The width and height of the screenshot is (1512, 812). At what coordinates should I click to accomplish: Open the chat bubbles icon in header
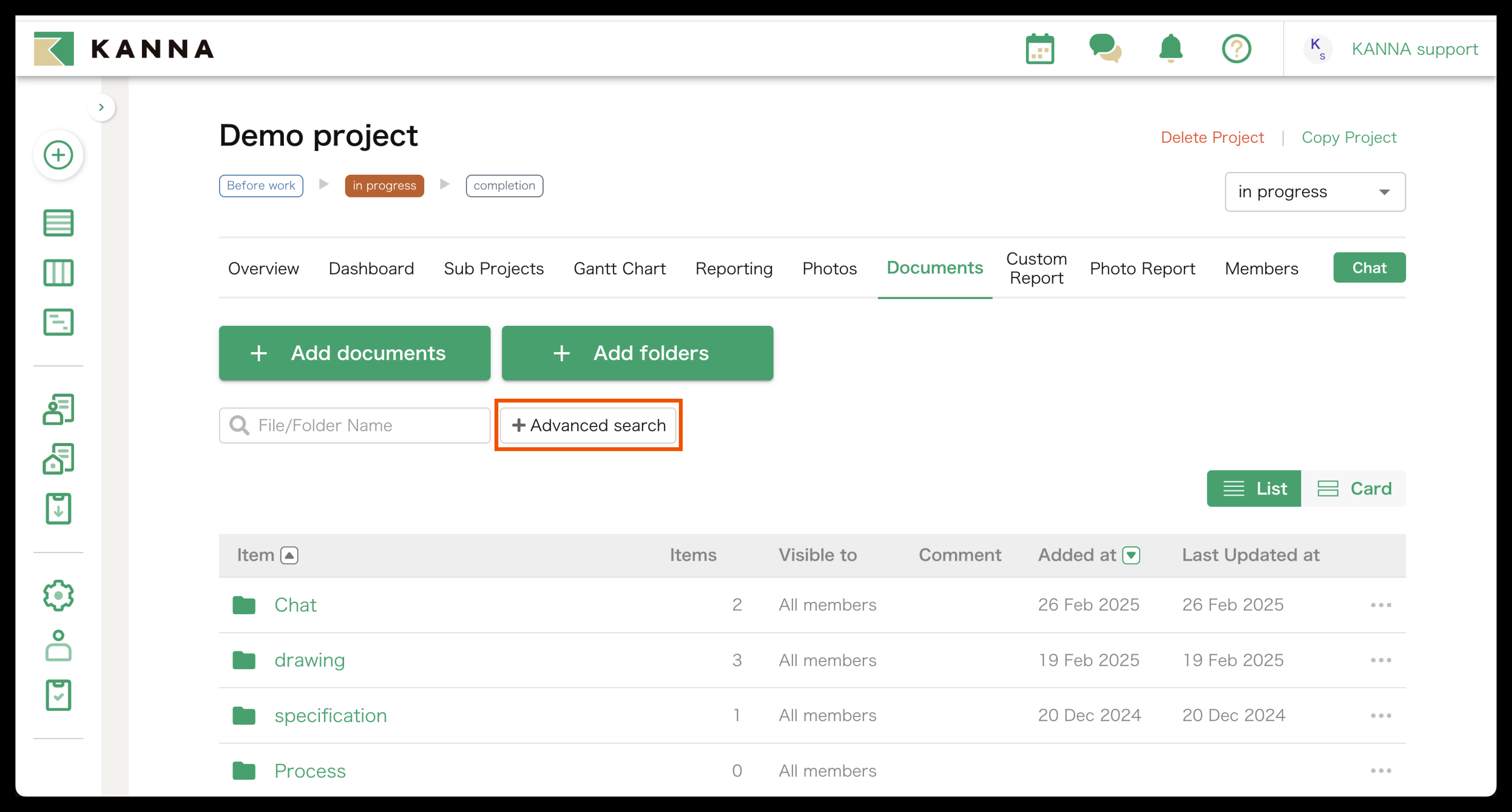[x=1105, y=49]
